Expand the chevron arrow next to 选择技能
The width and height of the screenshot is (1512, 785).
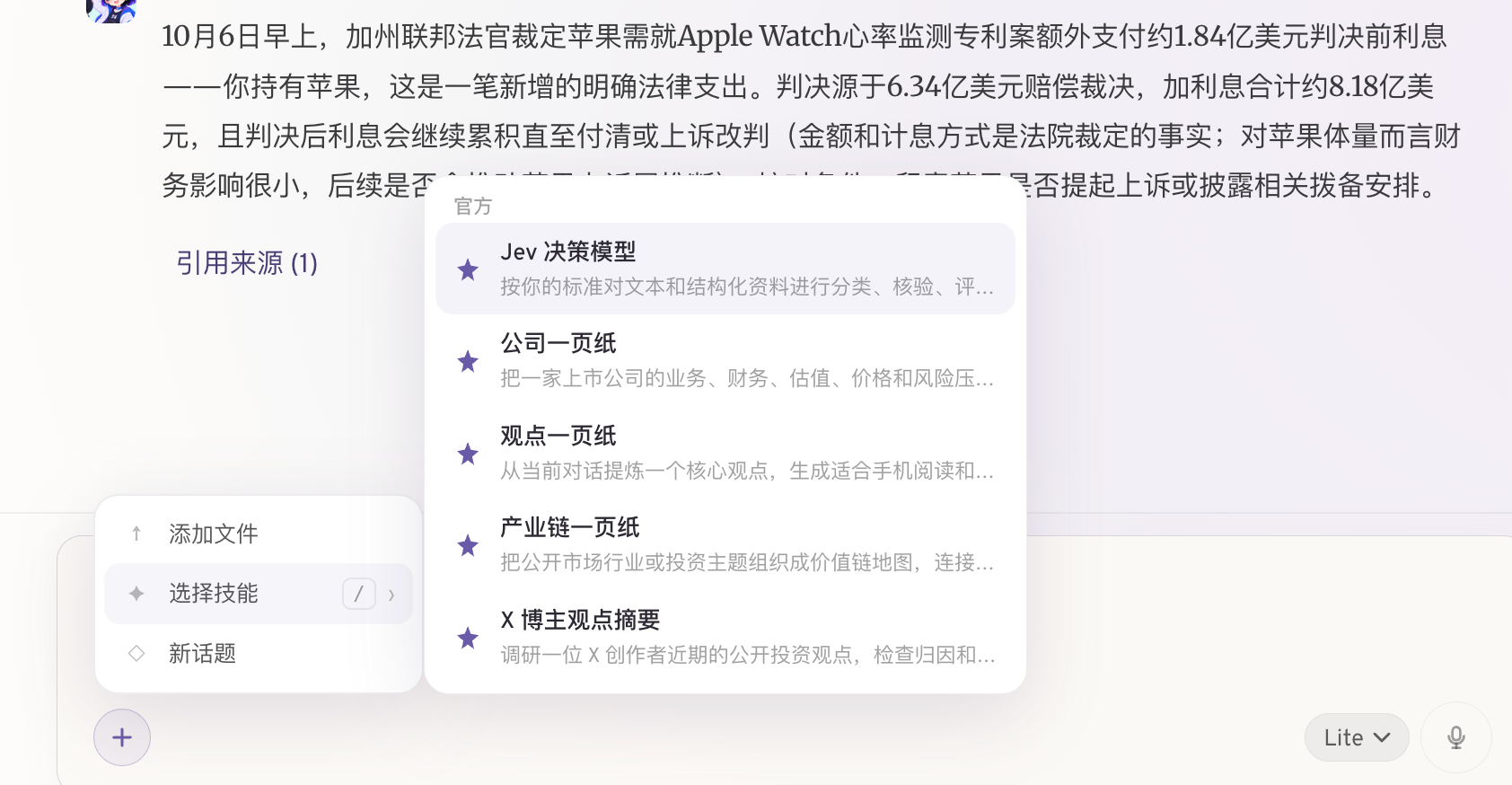(x=391, y=595)
